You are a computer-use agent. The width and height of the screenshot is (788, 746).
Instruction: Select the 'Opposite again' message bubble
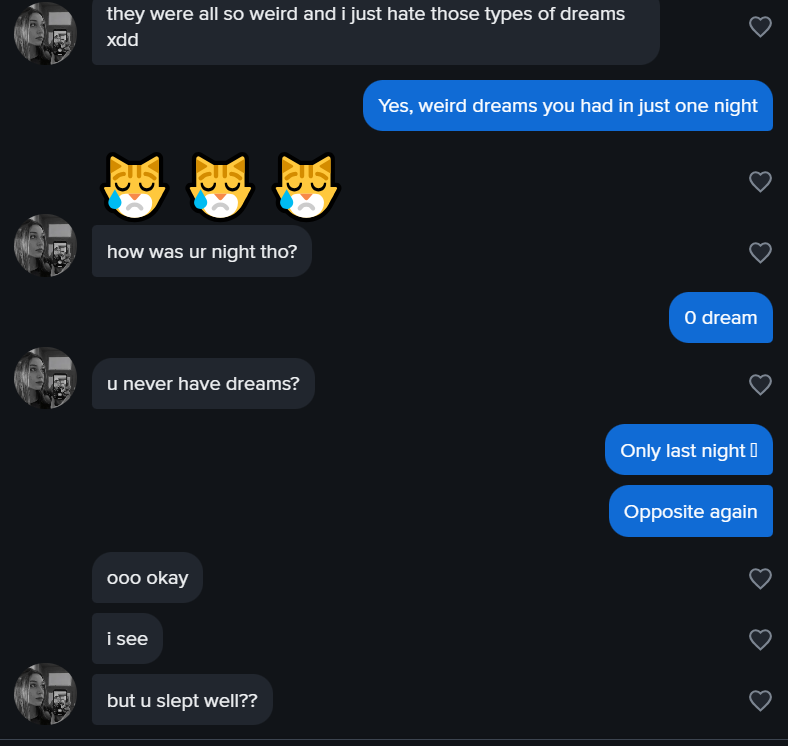[691, 511]
